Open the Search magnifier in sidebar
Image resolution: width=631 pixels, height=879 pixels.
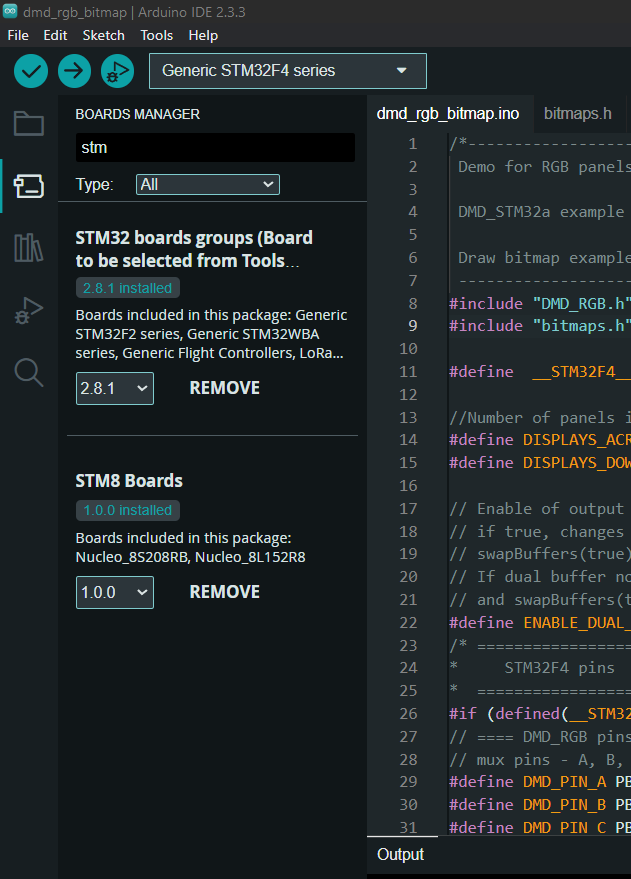point(28,373)
